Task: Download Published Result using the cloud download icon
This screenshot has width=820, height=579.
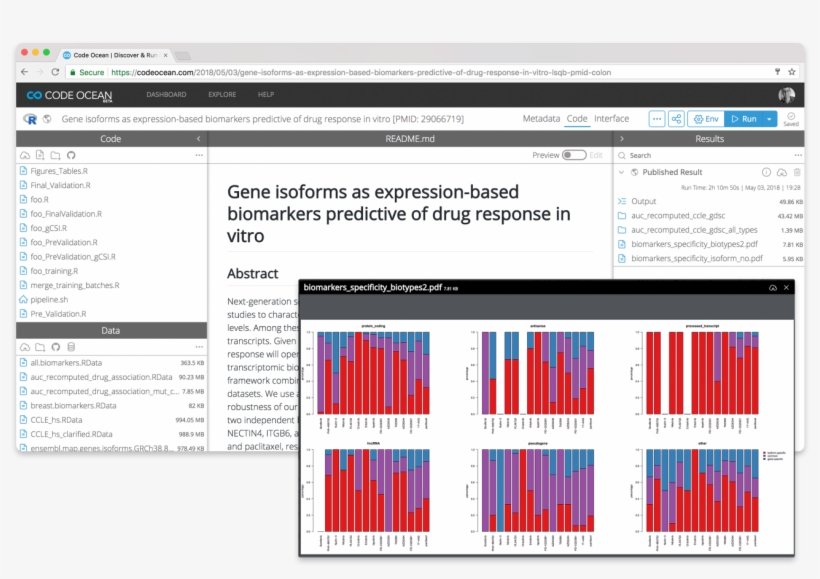Action: pos(782,172)
